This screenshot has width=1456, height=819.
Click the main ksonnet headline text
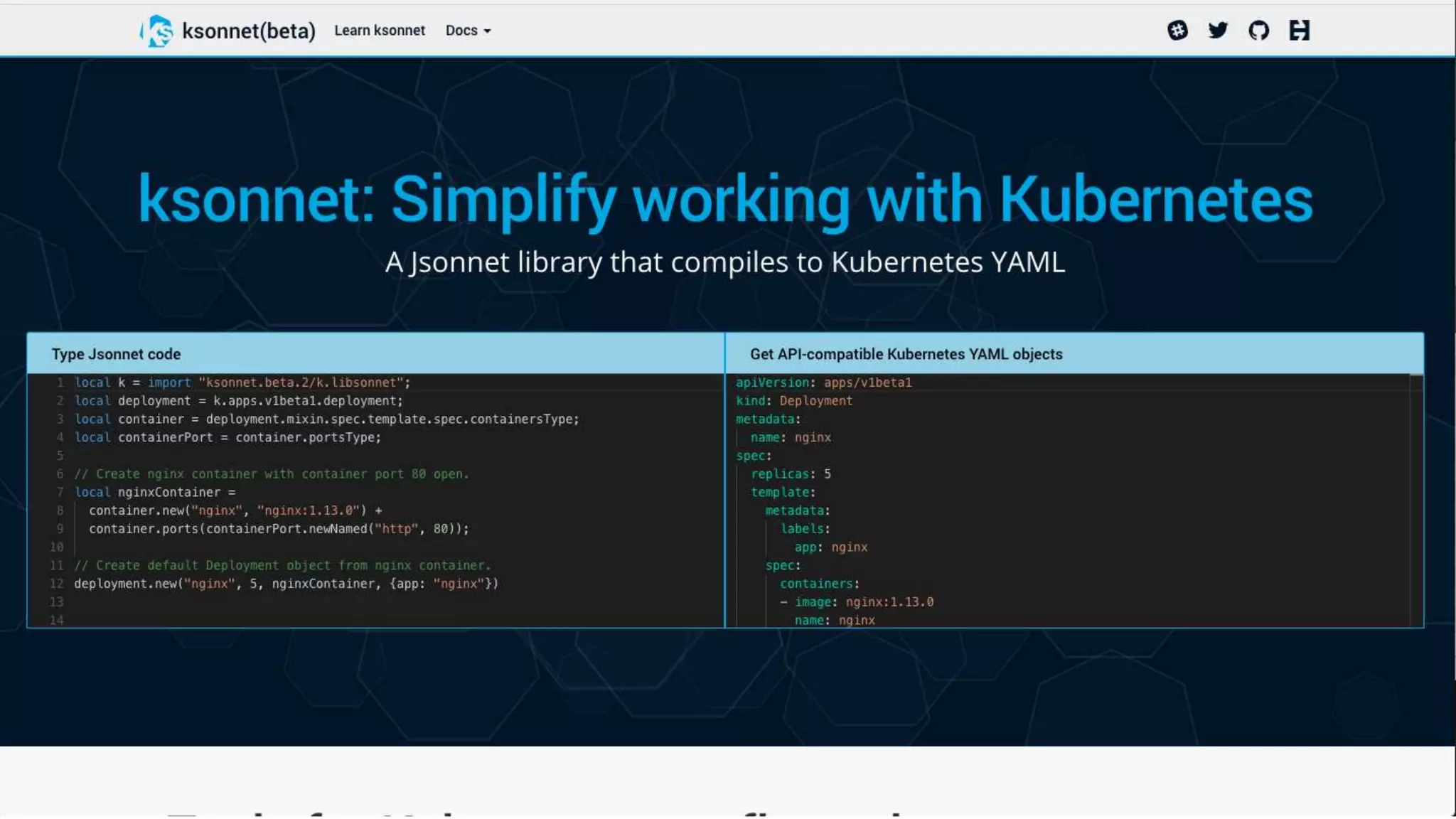coord(724,200)
